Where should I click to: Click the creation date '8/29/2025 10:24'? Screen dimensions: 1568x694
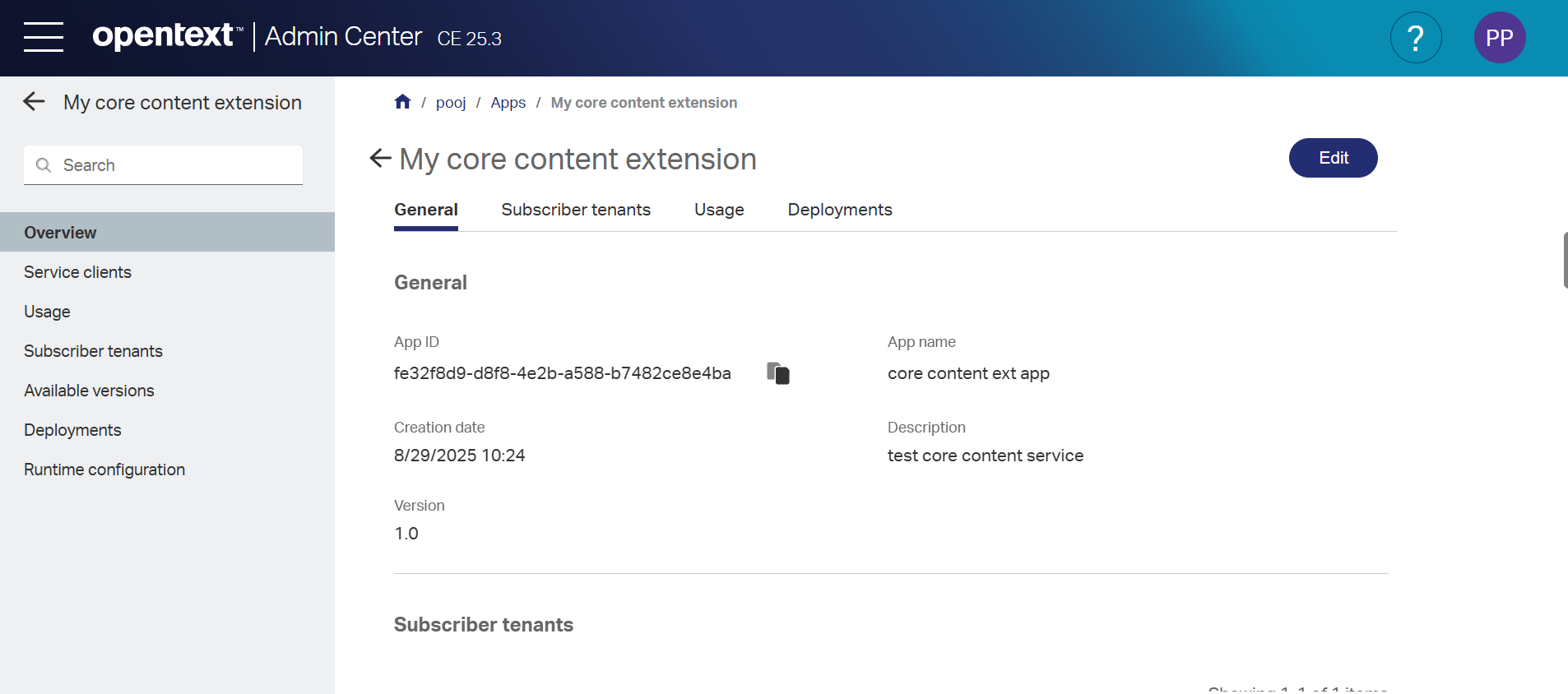tap(459, 456)
